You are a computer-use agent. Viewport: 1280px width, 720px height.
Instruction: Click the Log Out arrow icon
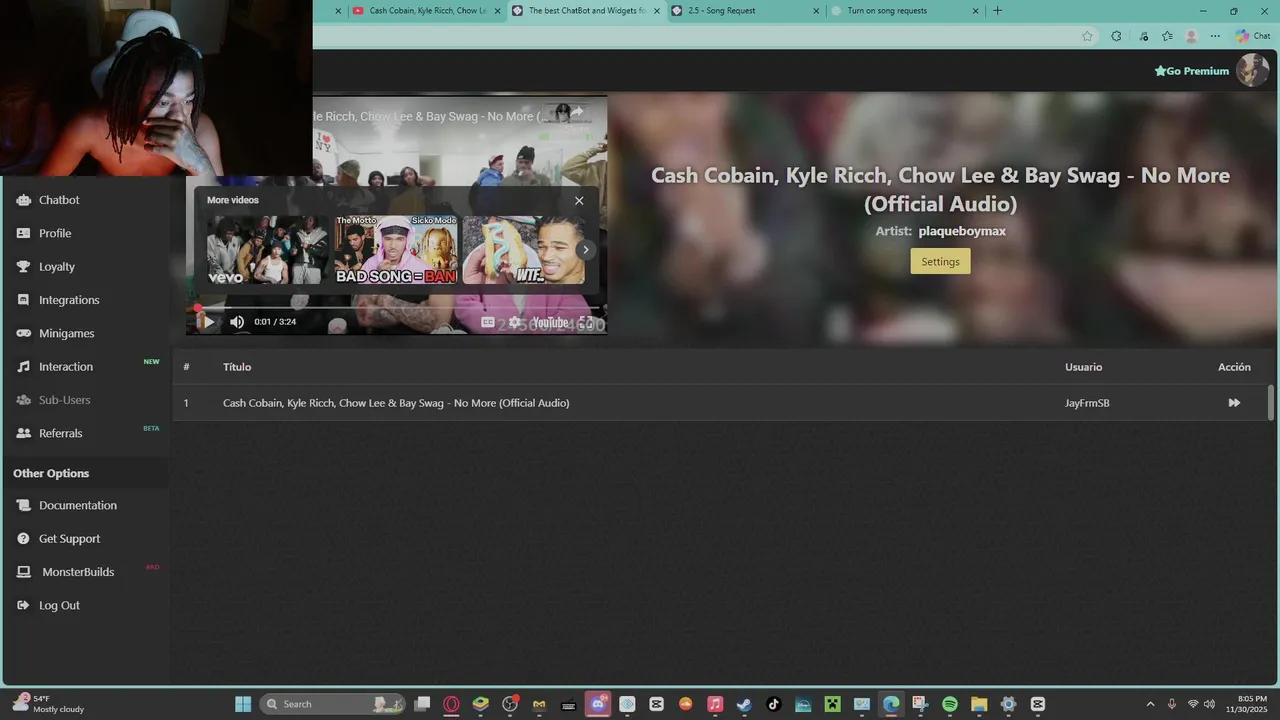[x=23, y=605]
